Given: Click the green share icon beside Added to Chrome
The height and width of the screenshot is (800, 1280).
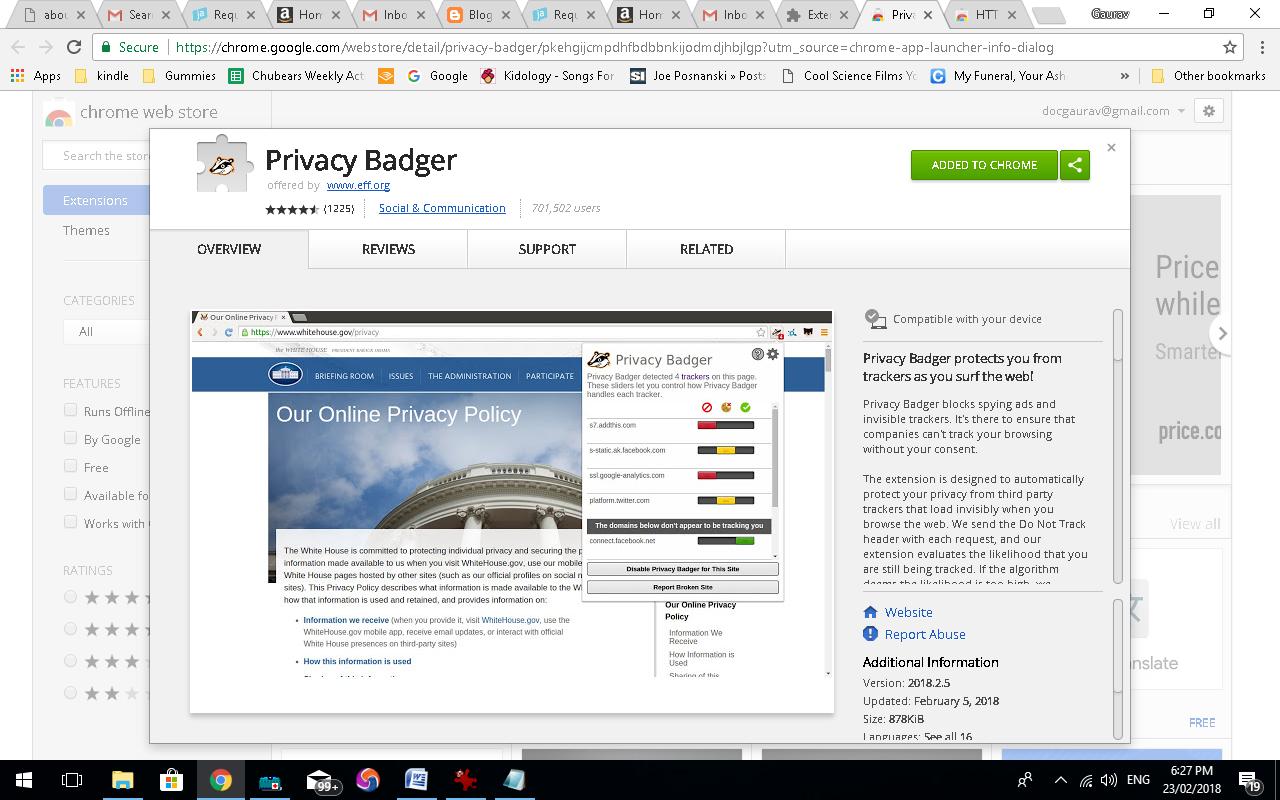Looking at the screenshot, I should 1075,164.
